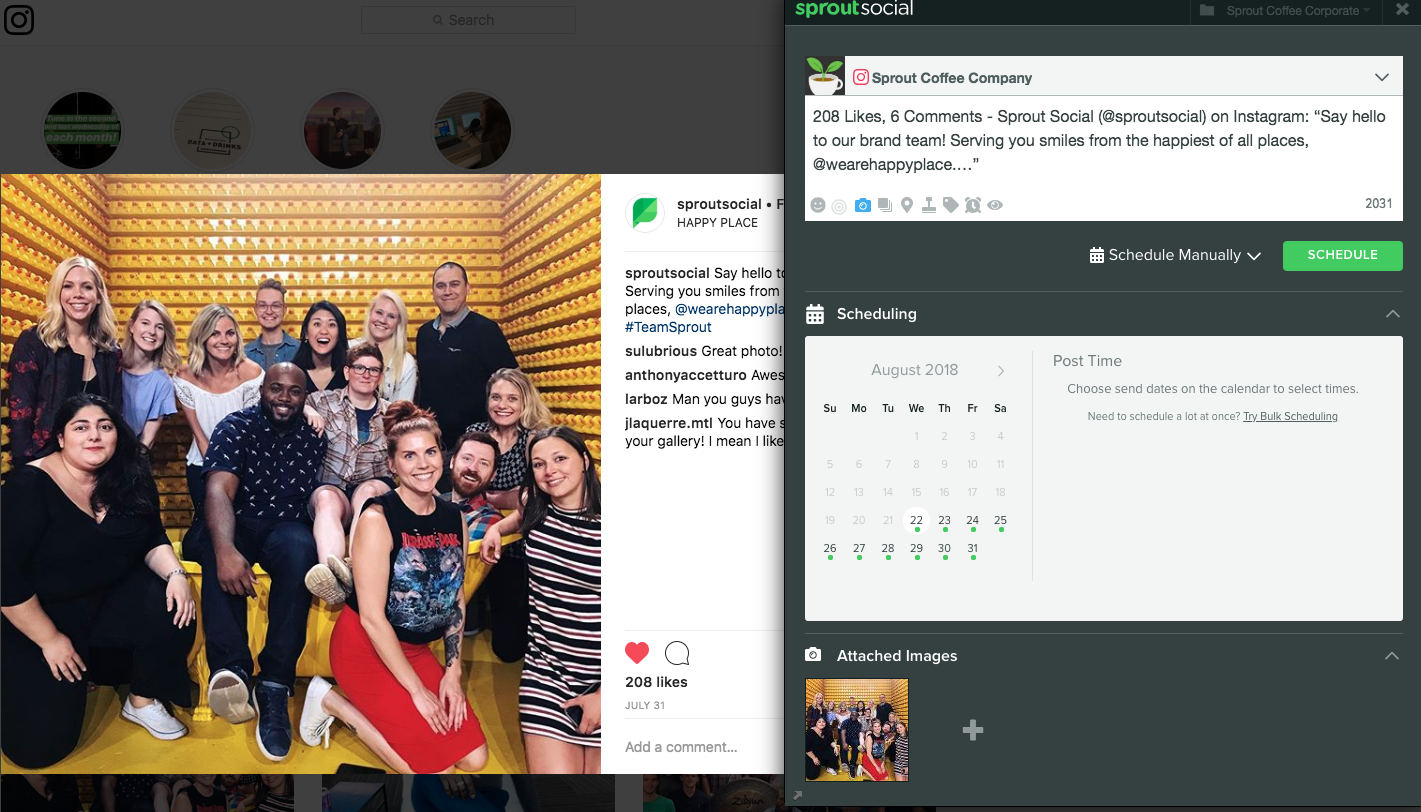Select August 28 on the calendar
The width and height of the screenshot is (1421, 812).
[888, 549]
